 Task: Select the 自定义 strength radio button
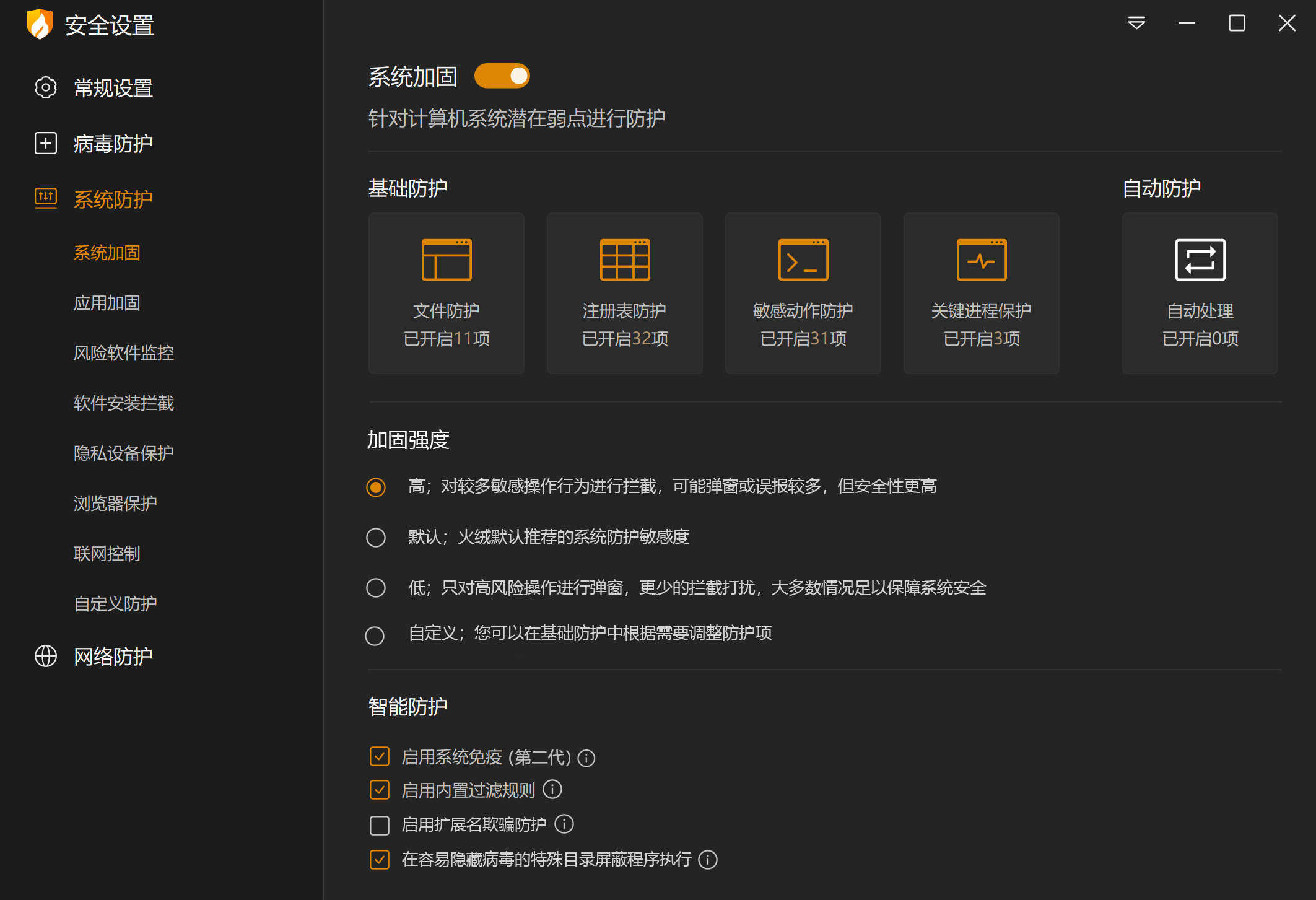click(x=375, y=636)
